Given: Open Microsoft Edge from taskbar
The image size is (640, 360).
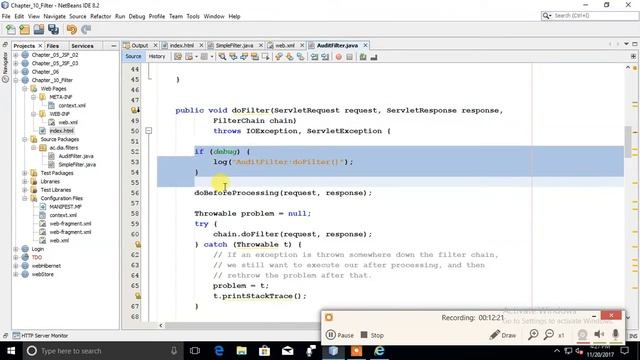Looking at the screenshot, I should point(219,351).
